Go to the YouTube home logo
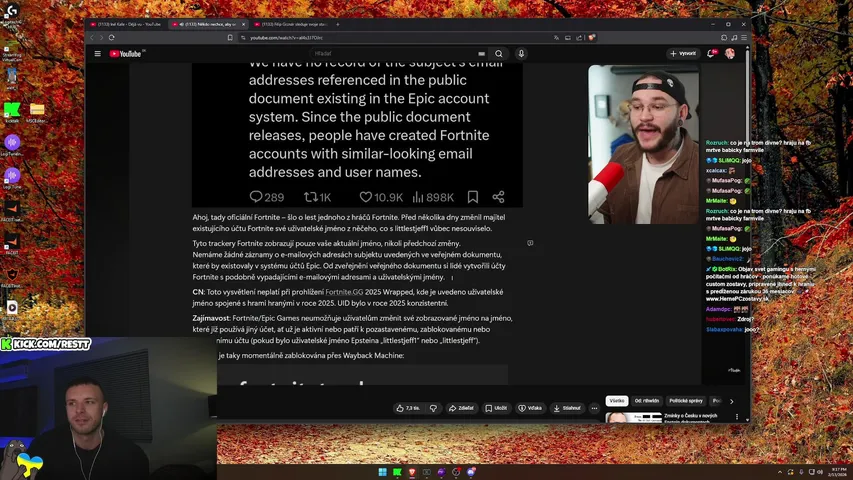 click(125, 53)
